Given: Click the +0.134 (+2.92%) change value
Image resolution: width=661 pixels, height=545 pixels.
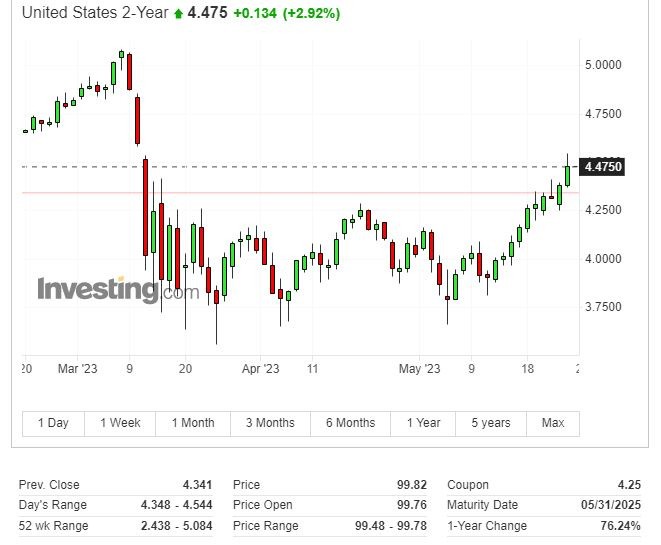Looking at the screenshot, I should click(286, 14).
